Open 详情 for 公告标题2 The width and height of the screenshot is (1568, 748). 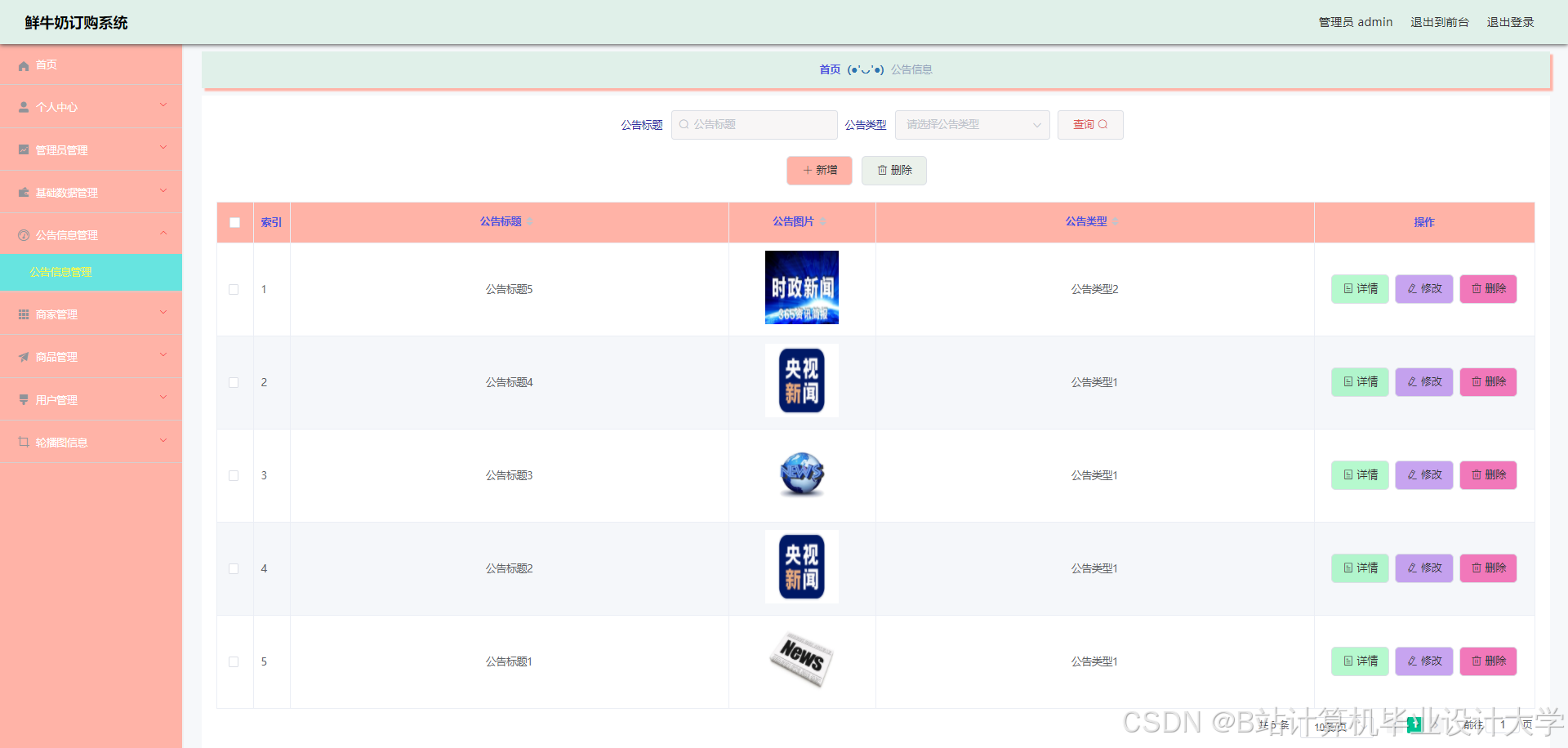1360,568
